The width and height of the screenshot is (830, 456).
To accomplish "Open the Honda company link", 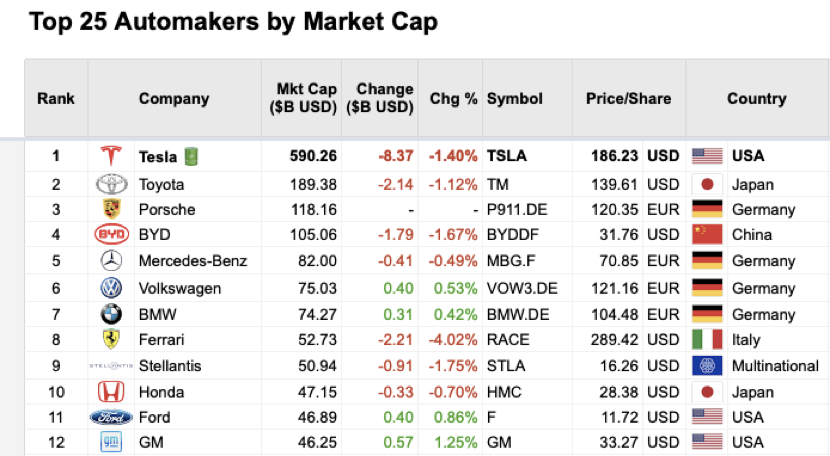I will pyautogui.click(x=161, y=392).
